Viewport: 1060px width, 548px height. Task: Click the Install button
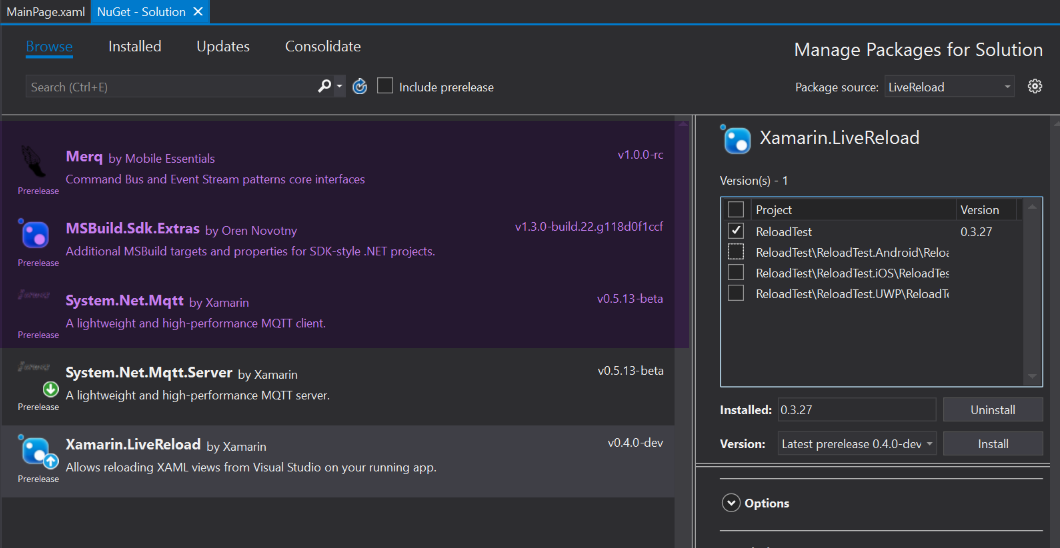coord(992,444)
